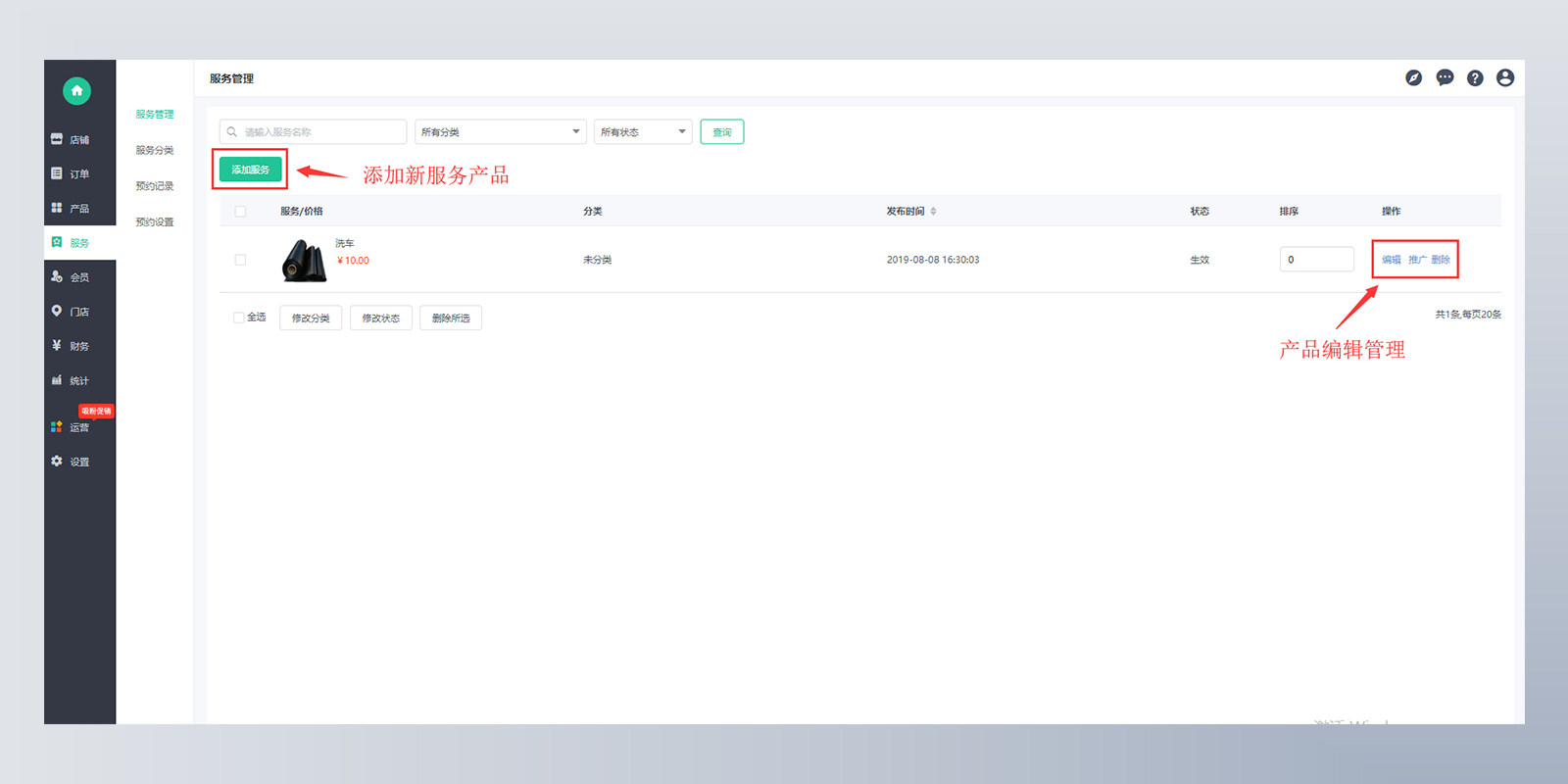Open 运营 (Operations) in the sidebar
This screenshot has height=784, width=1568.
click(71, 427)
